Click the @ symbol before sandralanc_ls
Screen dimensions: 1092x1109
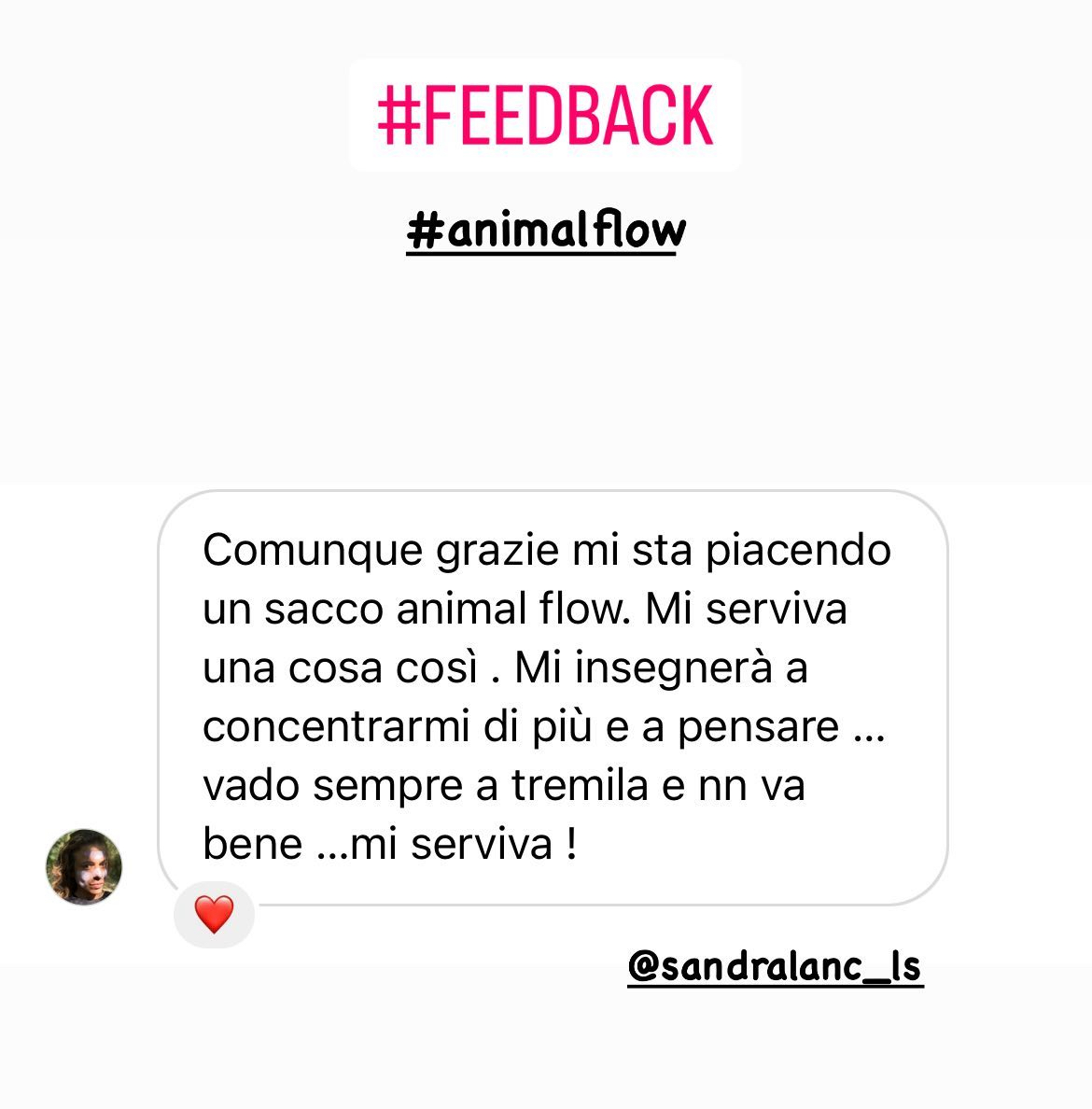click(x=644, y=967)
